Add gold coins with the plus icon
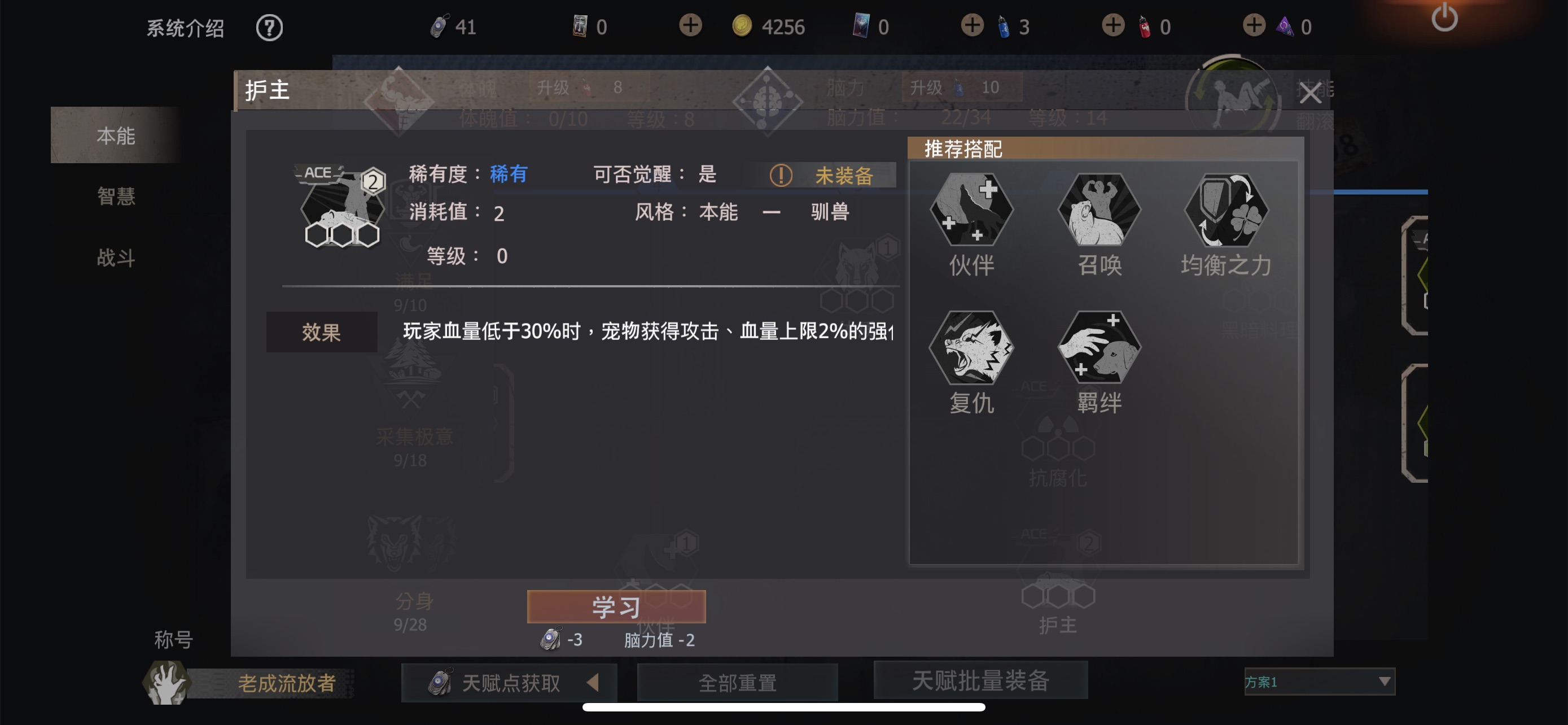 click(690, 25)
